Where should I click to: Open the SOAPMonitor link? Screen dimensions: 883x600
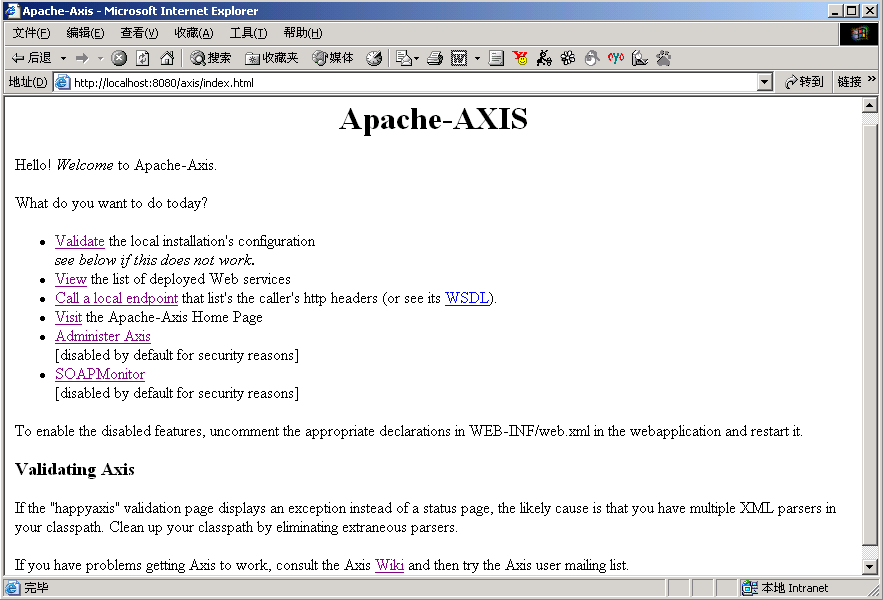pyautogui.click(x=100, y=374)
